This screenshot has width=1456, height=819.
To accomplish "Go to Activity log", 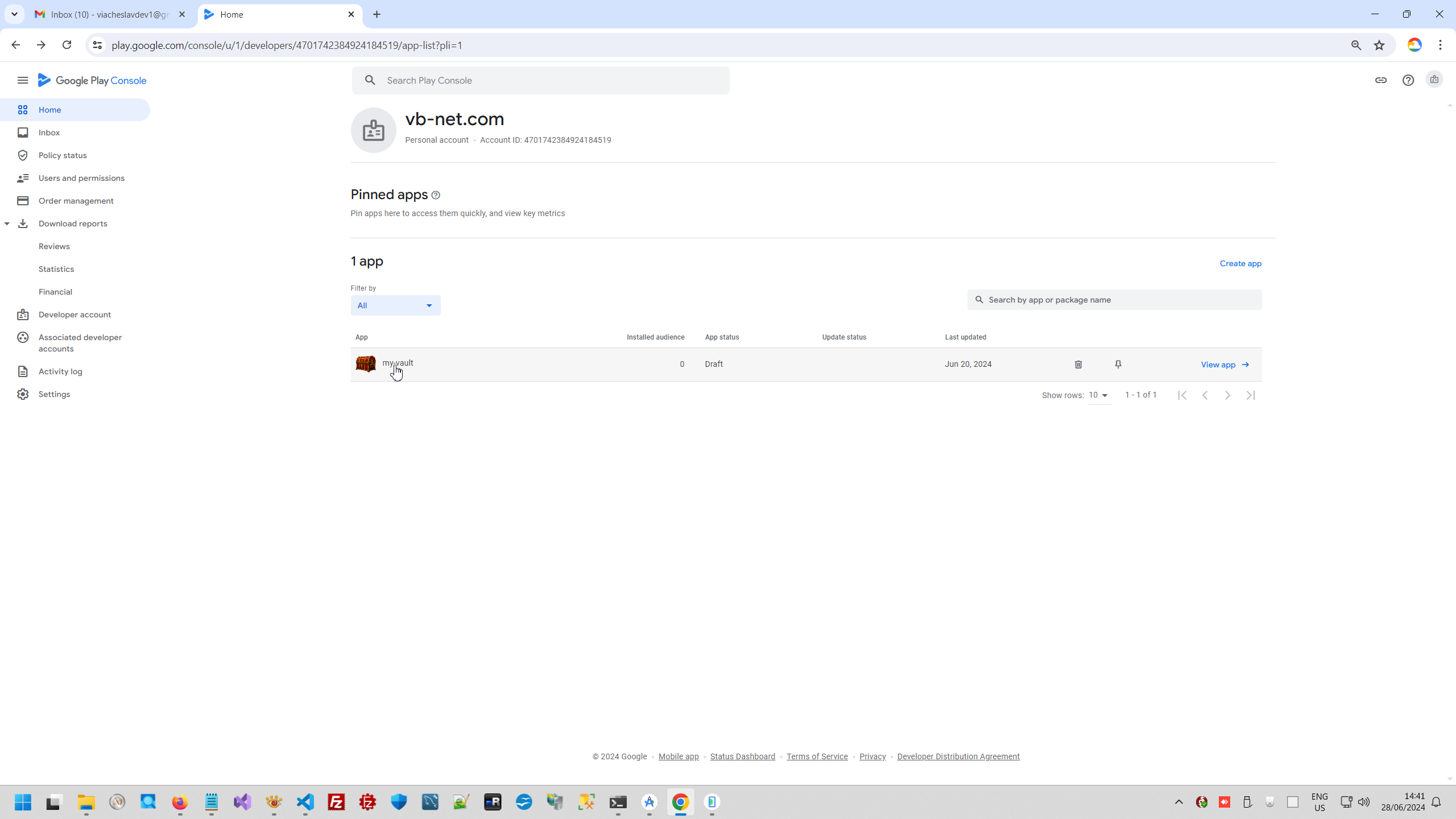I will pos(60,371).
